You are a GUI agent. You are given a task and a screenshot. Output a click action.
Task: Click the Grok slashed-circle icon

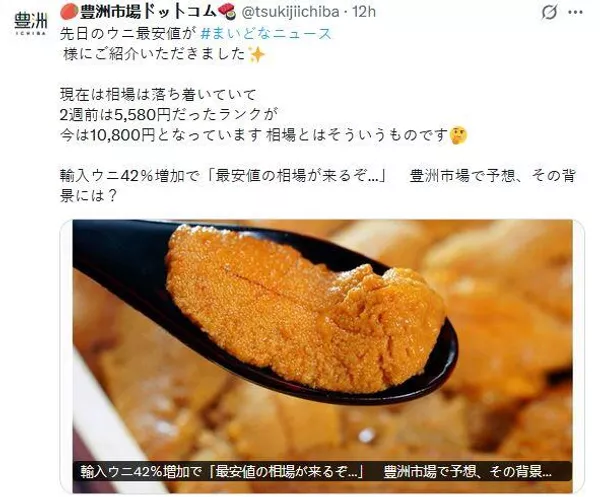[549, 13]
